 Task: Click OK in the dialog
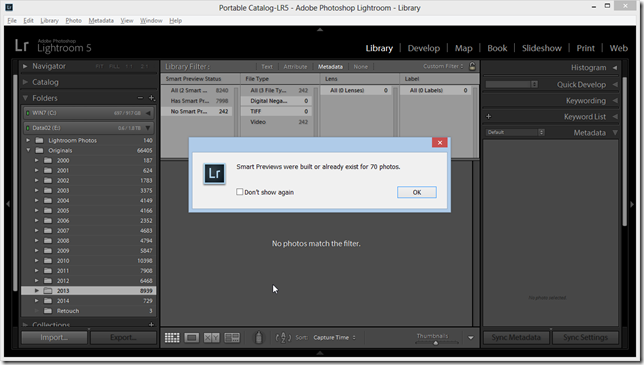(x=416, y=192)
